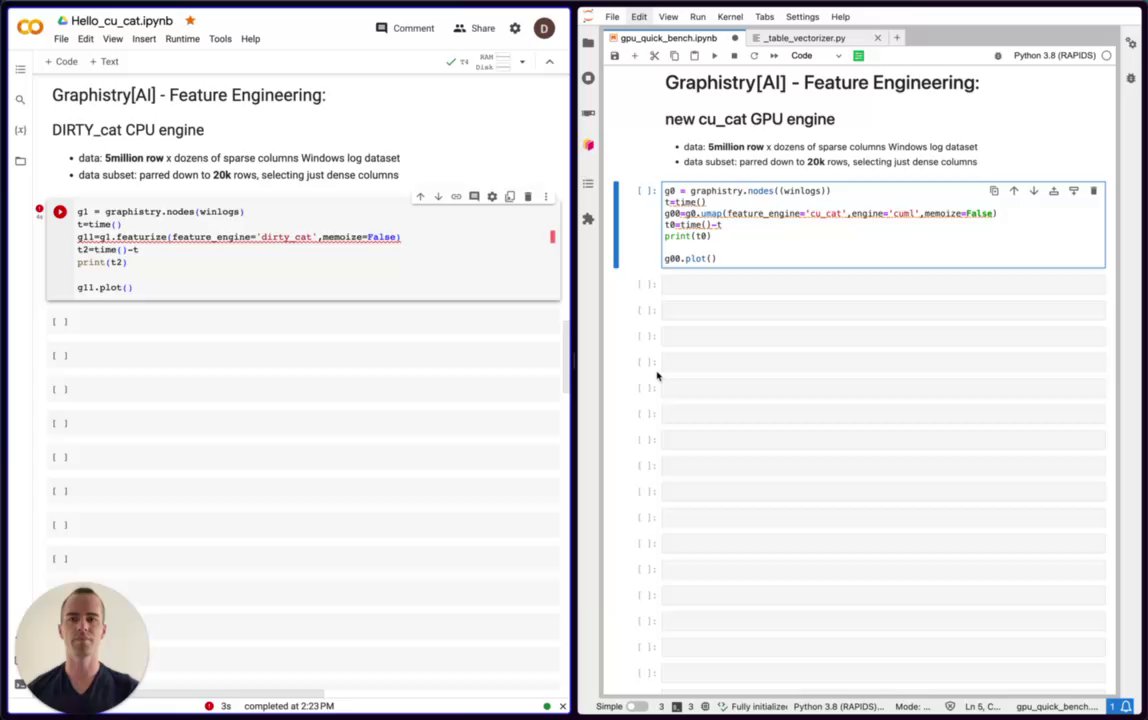
Task: Move Colab cell down
Action: pyautogui.click(x=439, y=196)
